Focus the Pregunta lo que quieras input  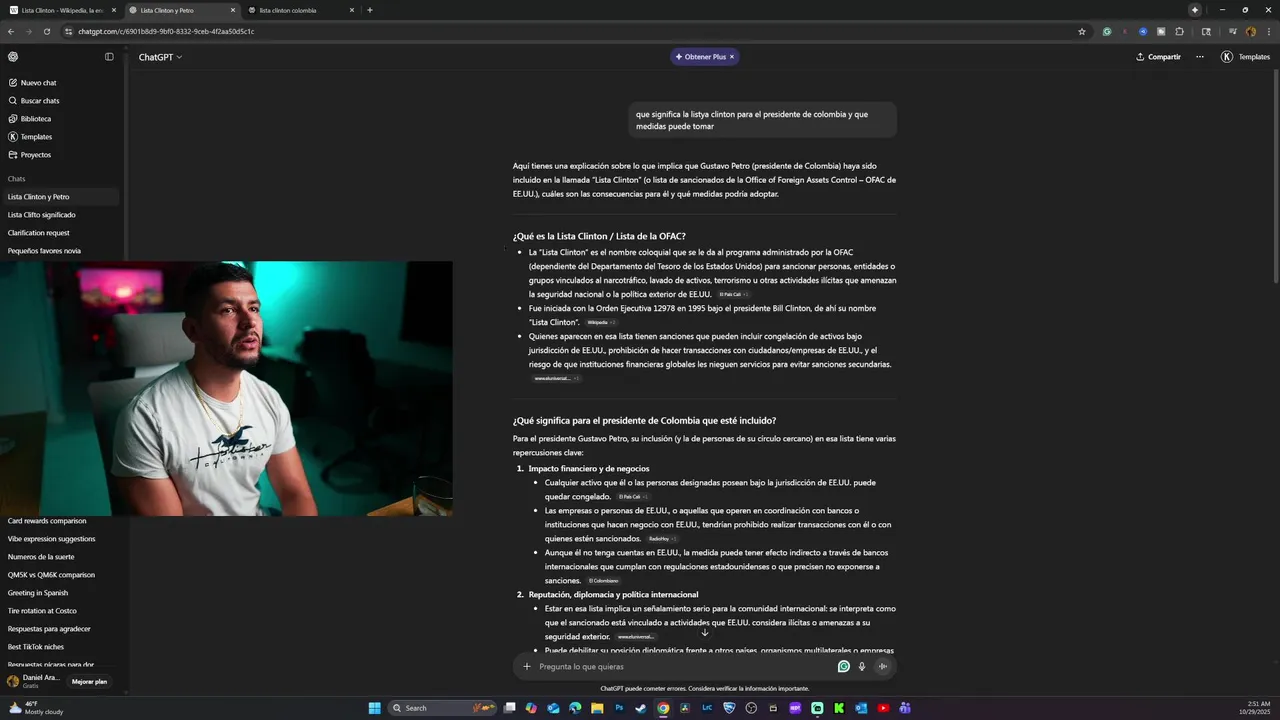click(x=685, y=667)
